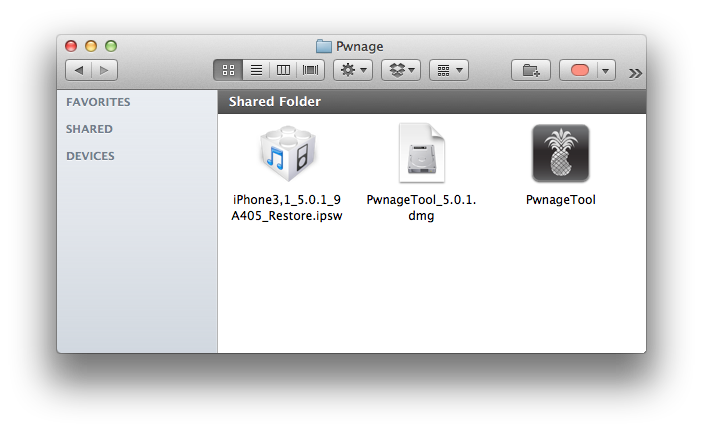Open the Arrange items dropdown
The width and height of the screenshot is (703, 432).
448,70
